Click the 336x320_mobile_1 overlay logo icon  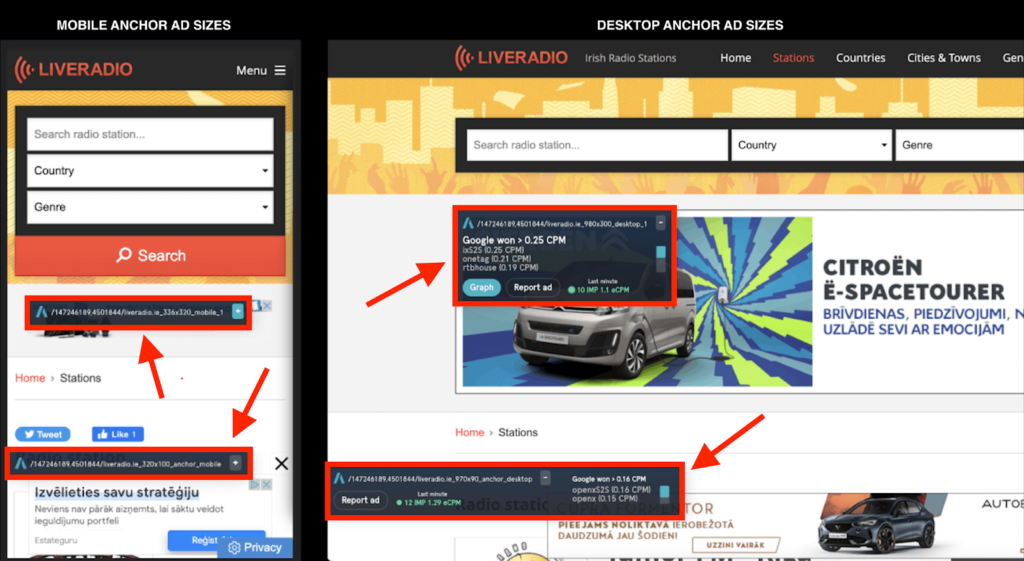click(41, 312)
